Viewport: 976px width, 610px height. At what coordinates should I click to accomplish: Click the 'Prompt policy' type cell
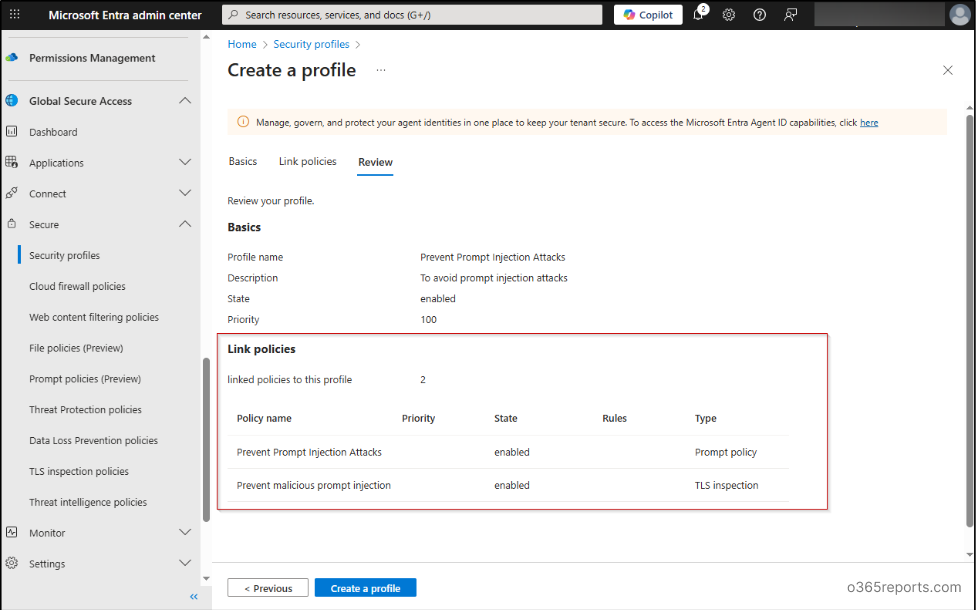coord(726,452)
